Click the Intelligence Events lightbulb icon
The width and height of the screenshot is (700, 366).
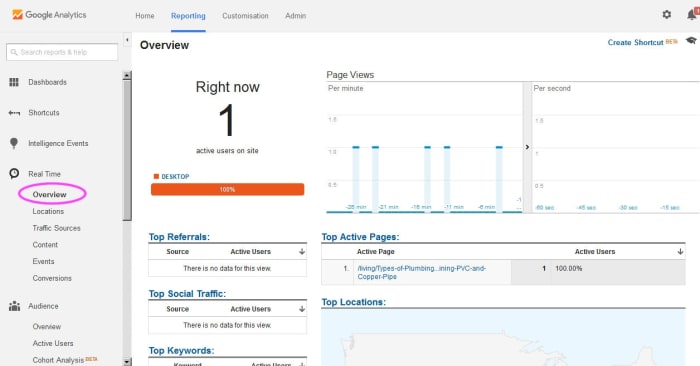pos(14,143)
